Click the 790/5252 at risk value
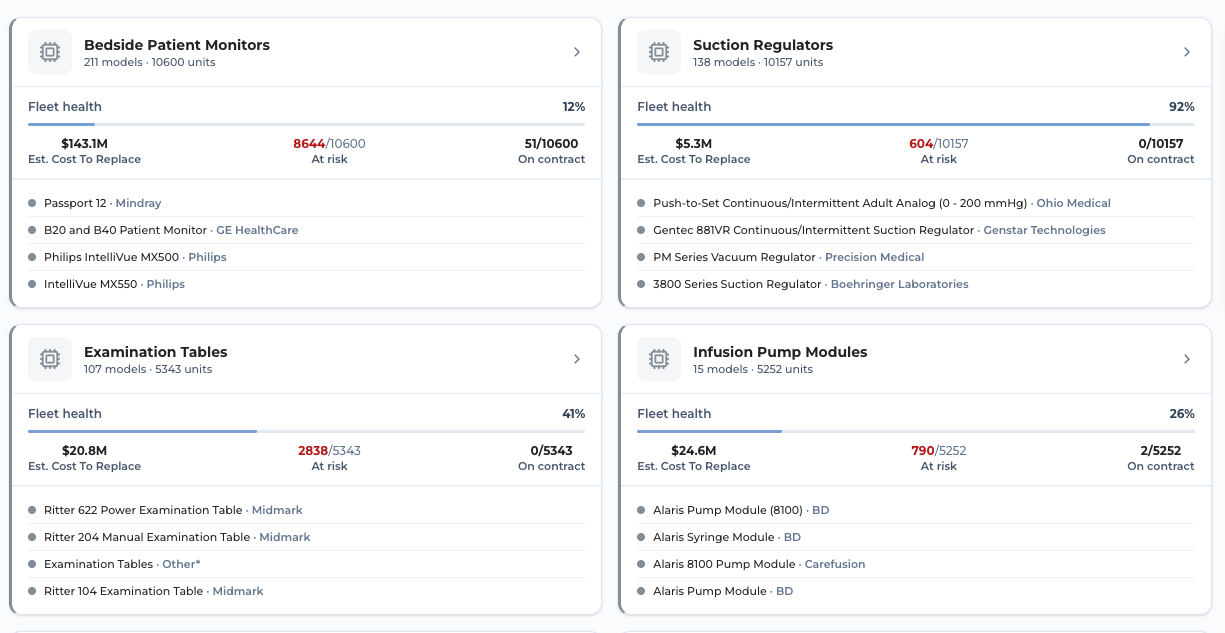1225x633 pixels. click(x=939, y=451)
